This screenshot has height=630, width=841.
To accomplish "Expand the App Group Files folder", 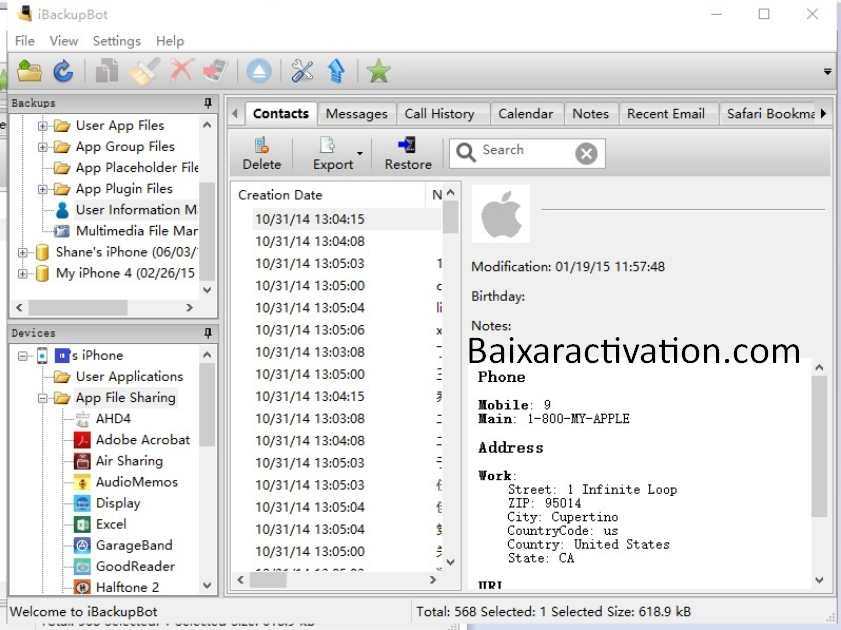I will (42, 147).
